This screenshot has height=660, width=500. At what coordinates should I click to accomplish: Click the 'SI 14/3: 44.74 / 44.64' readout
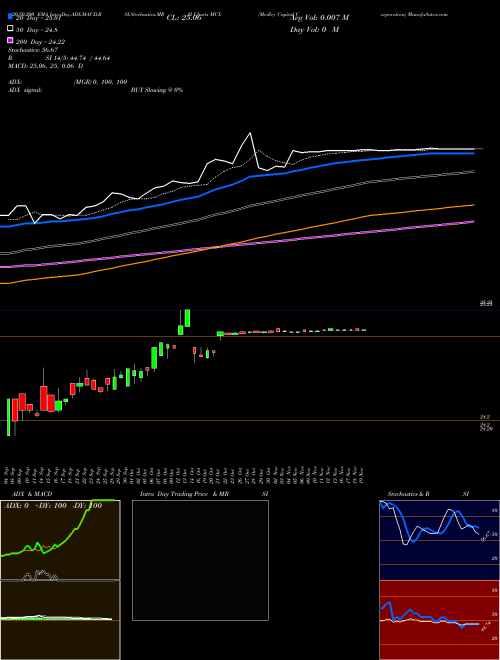pos(77,58)
